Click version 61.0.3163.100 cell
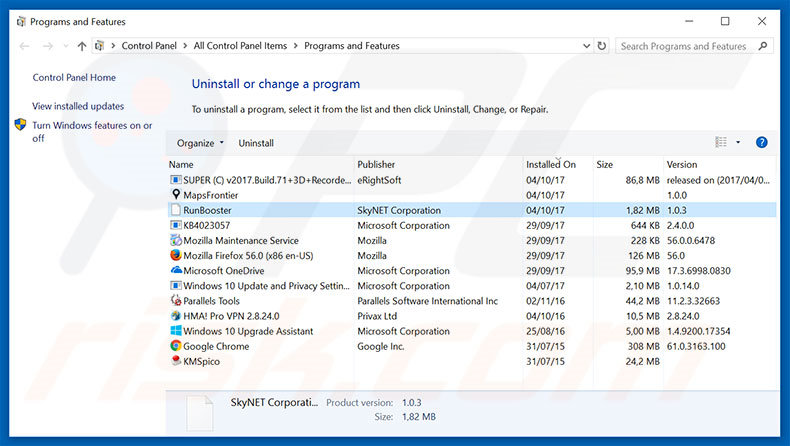The width and height of the screenshot is (790, 446). click(696, 346)
